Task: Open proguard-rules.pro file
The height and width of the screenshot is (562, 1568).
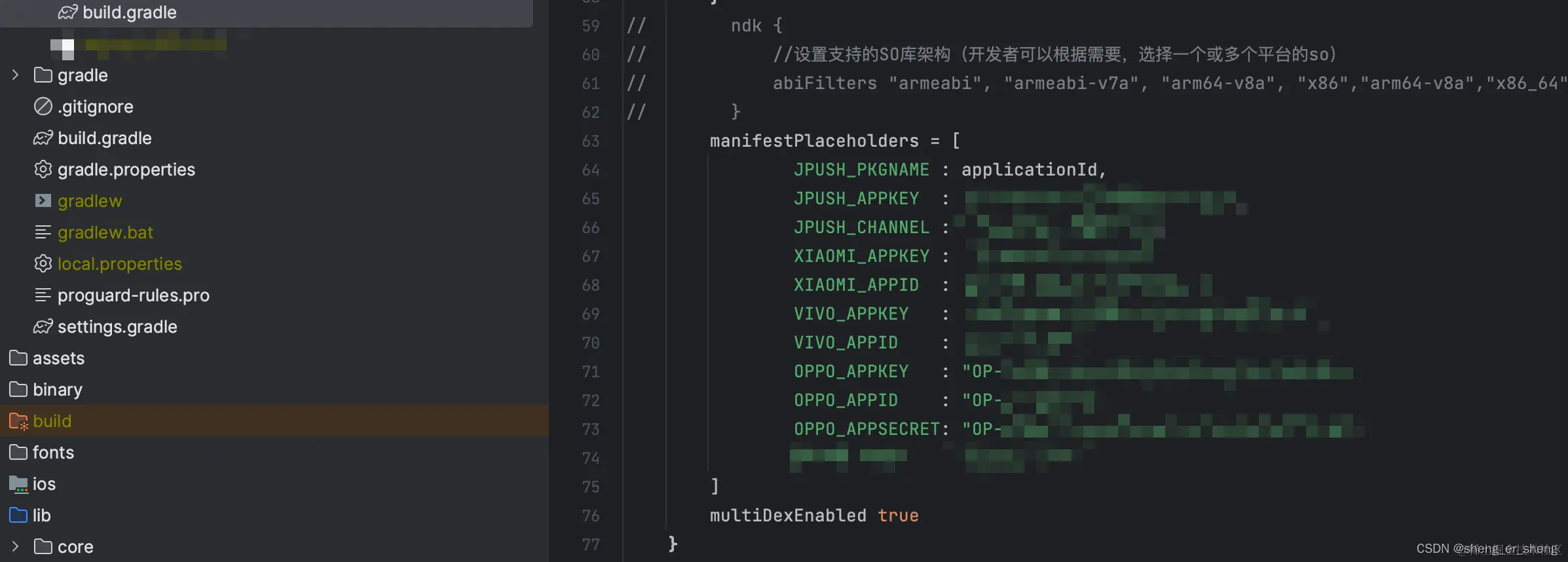Action: [x=134, y=295]
